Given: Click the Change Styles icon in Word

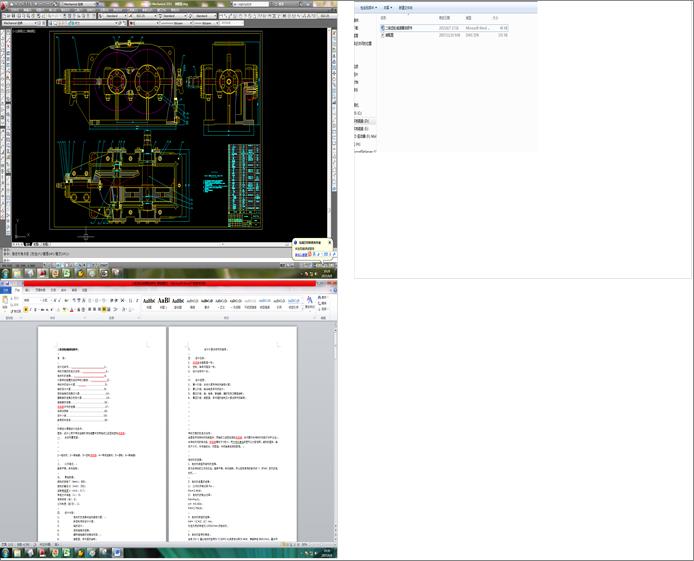Looking at the screenshot, I should 309,300.
